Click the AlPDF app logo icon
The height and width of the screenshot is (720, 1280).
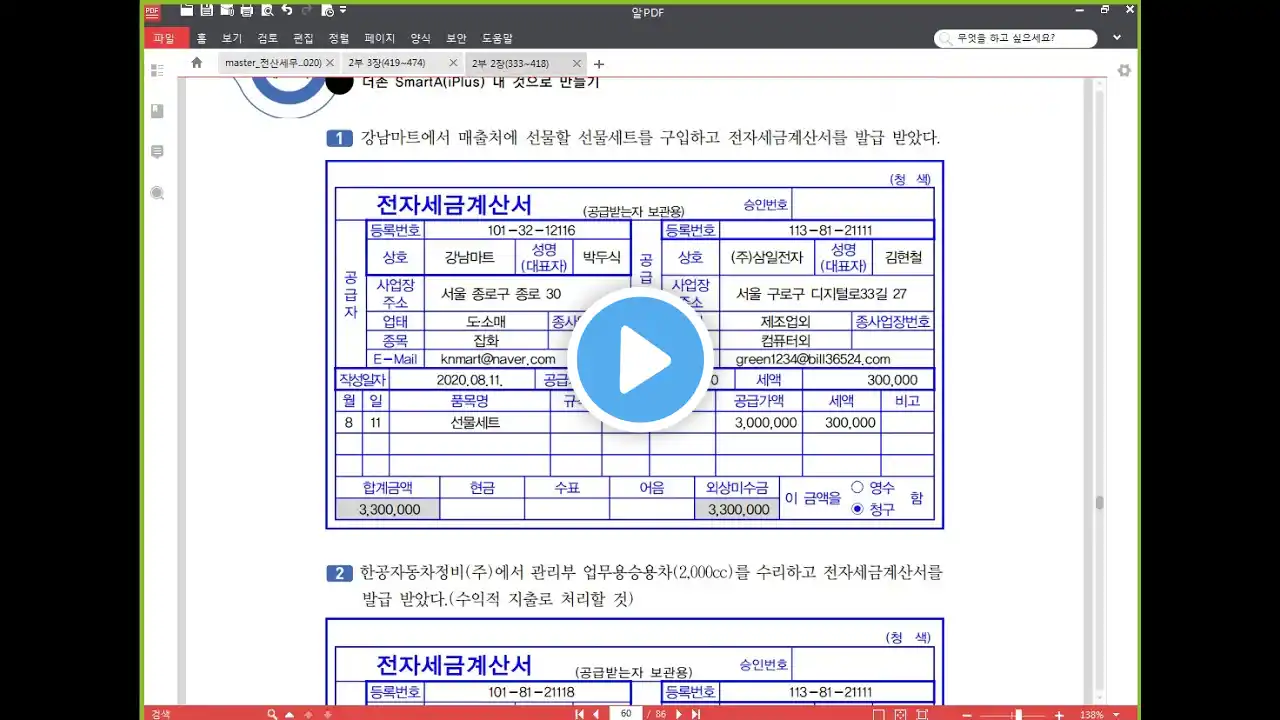(x=152, y=11)
